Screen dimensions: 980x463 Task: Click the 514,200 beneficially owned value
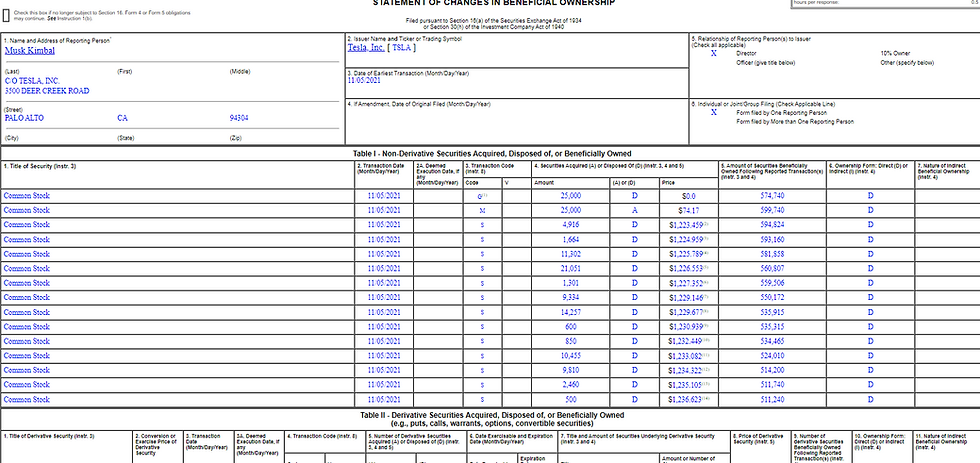(772, 370)
